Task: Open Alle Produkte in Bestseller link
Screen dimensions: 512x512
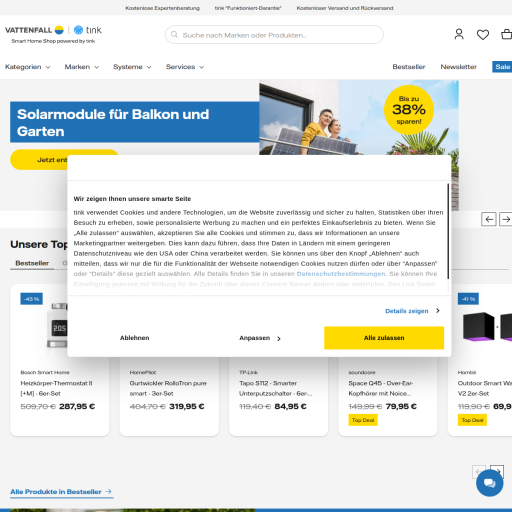Action: (x=62, y=492)
